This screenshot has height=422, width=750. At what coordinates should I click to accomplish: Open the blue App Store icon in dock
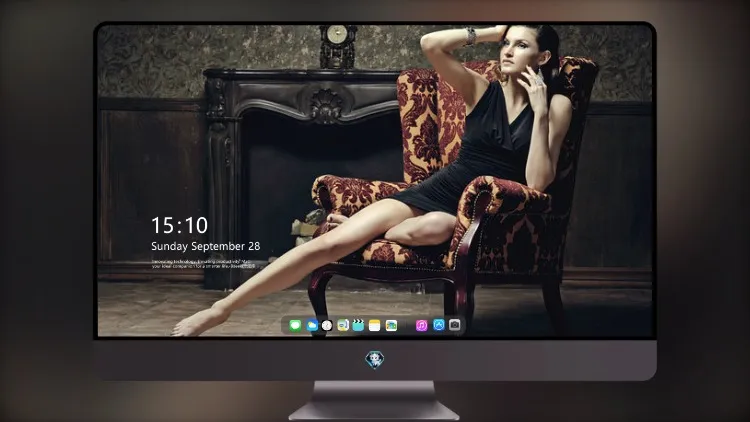[439, 325]
